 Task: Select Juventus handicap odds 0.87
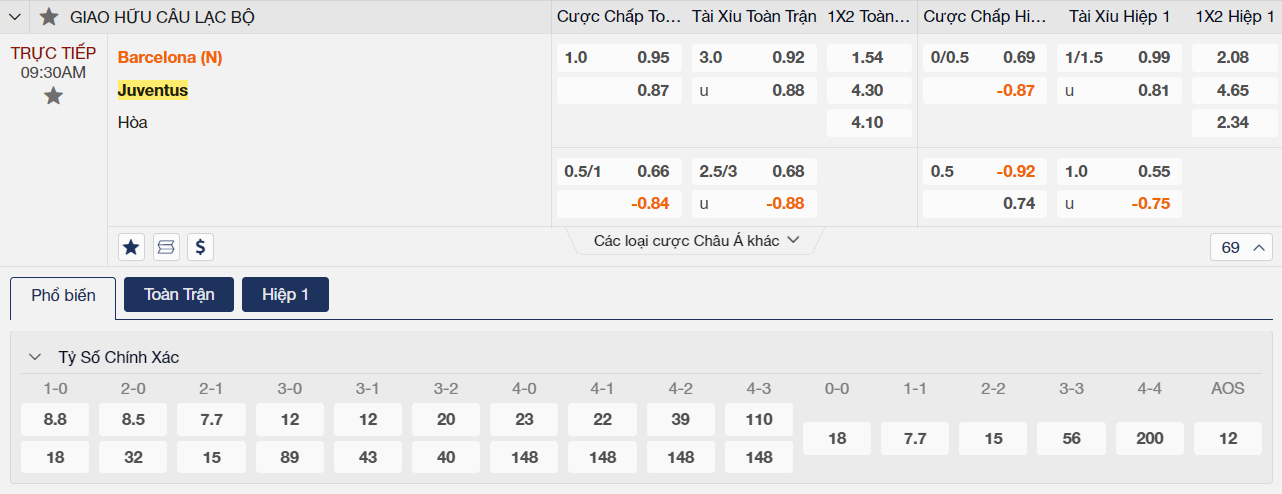tap(619, 90)
